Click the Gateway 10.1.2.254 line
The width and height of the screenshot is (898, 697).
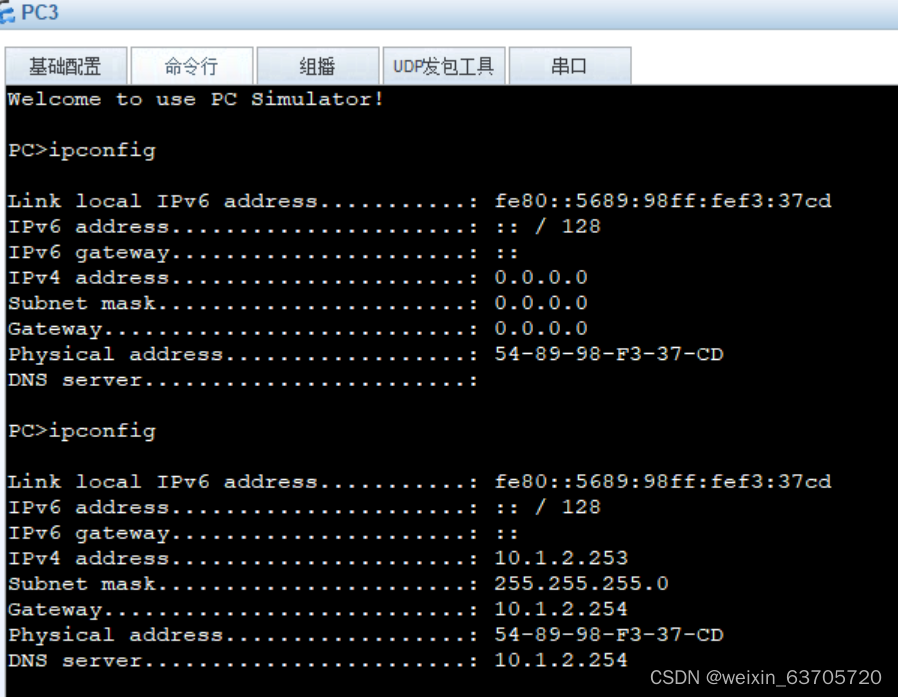pyautogui.click(x=300, y=609)
